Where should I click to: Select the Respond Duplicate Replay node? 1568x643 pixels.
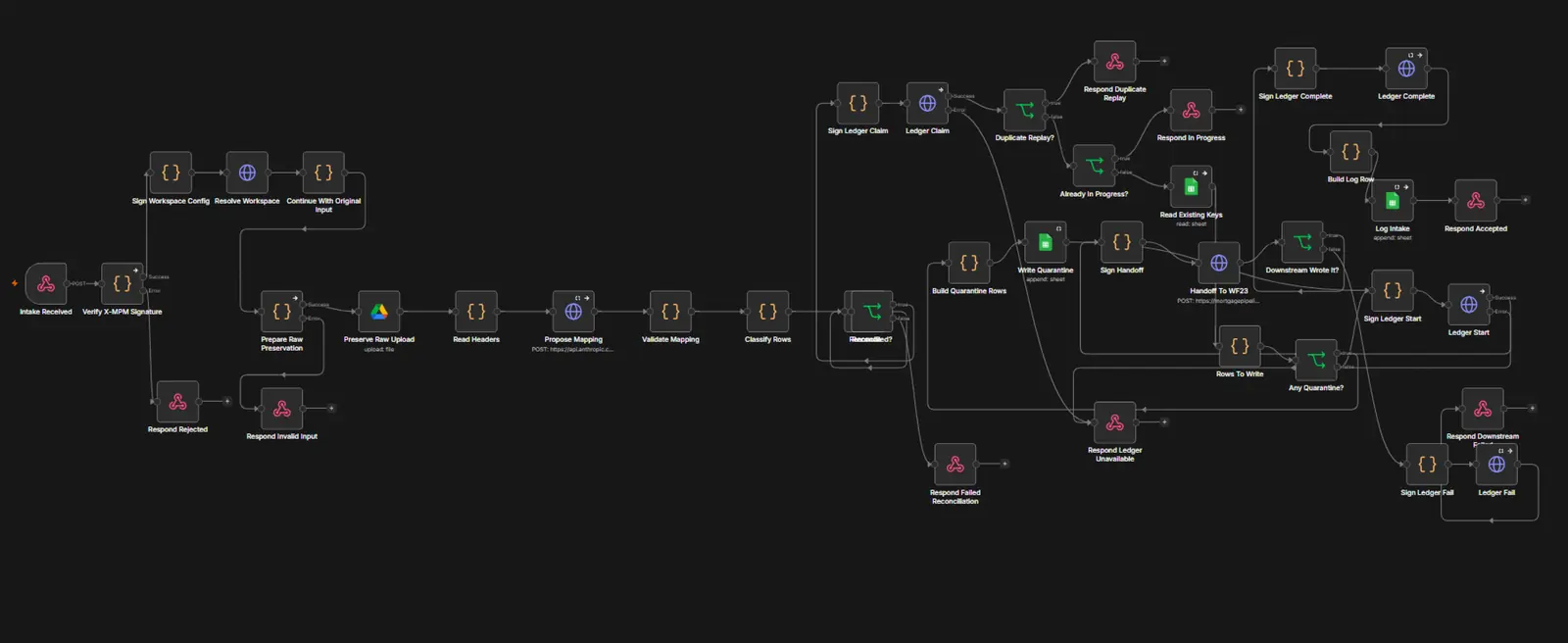tap(1115, 62)
